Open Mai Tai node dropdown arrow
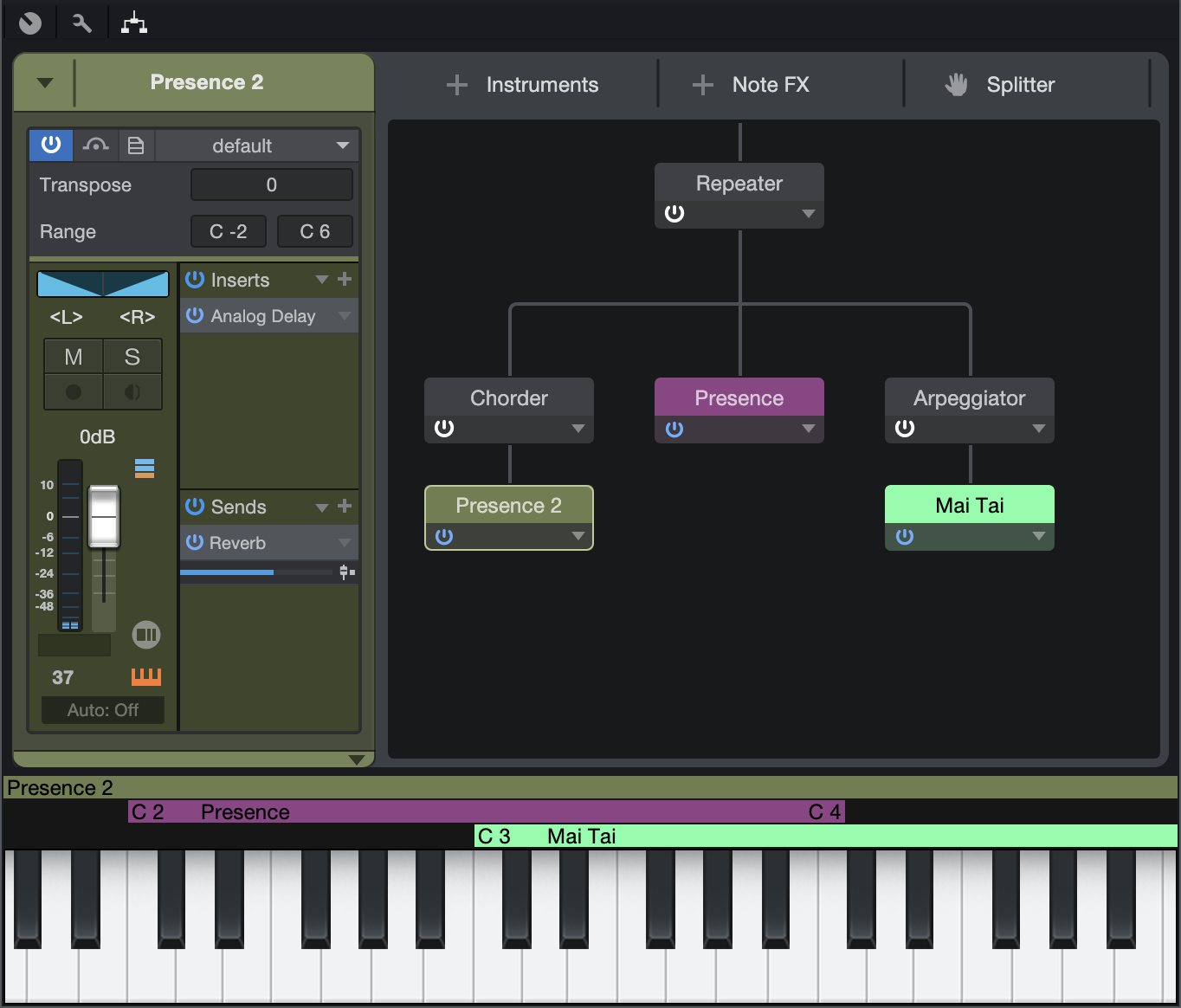 [1039, 536]
